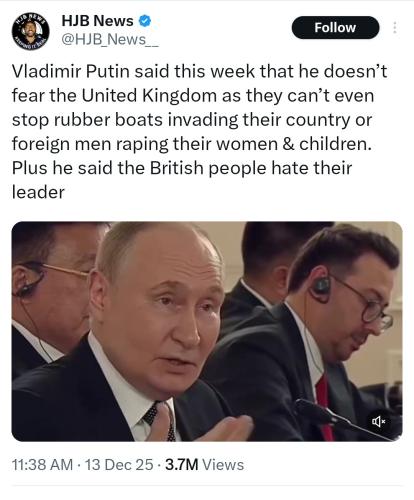Image resolution: width=414 pixels, height=500 pixels.
Task: Open the 11:38 AM timestamp link
Action: [x=42, y=465]
